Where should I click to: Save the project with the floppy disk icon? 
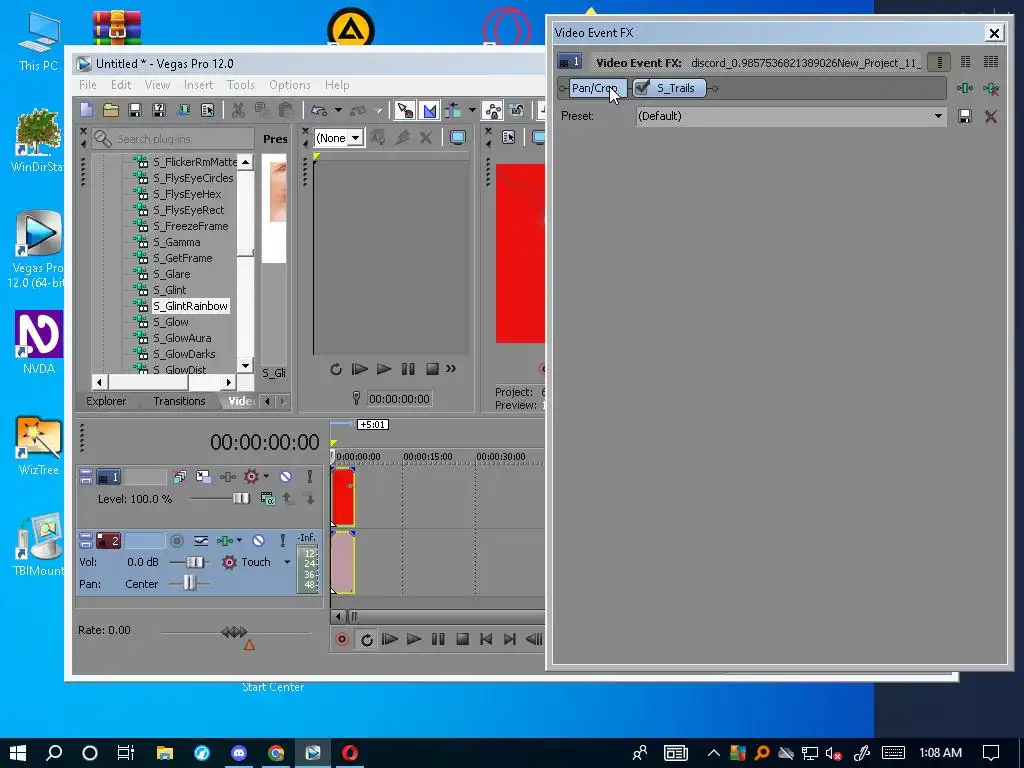(x=135, y=110)
